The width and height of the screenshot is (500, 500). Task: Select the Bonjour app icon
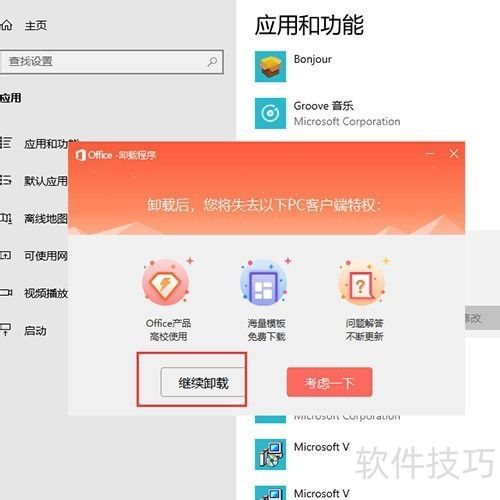point(270,66)
